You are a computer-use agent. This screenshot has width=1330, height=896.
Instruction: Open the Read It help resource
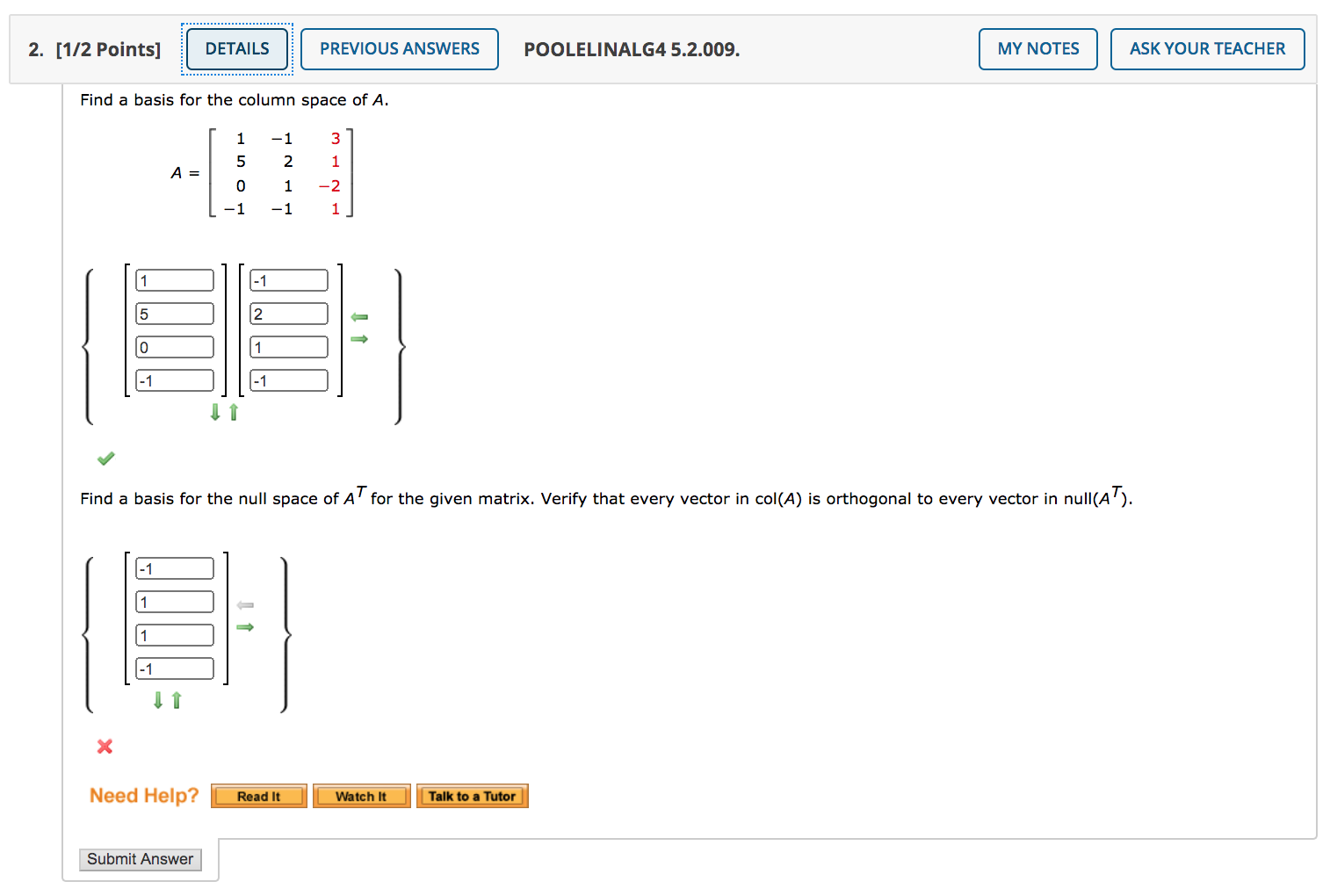tap(258, 796)
